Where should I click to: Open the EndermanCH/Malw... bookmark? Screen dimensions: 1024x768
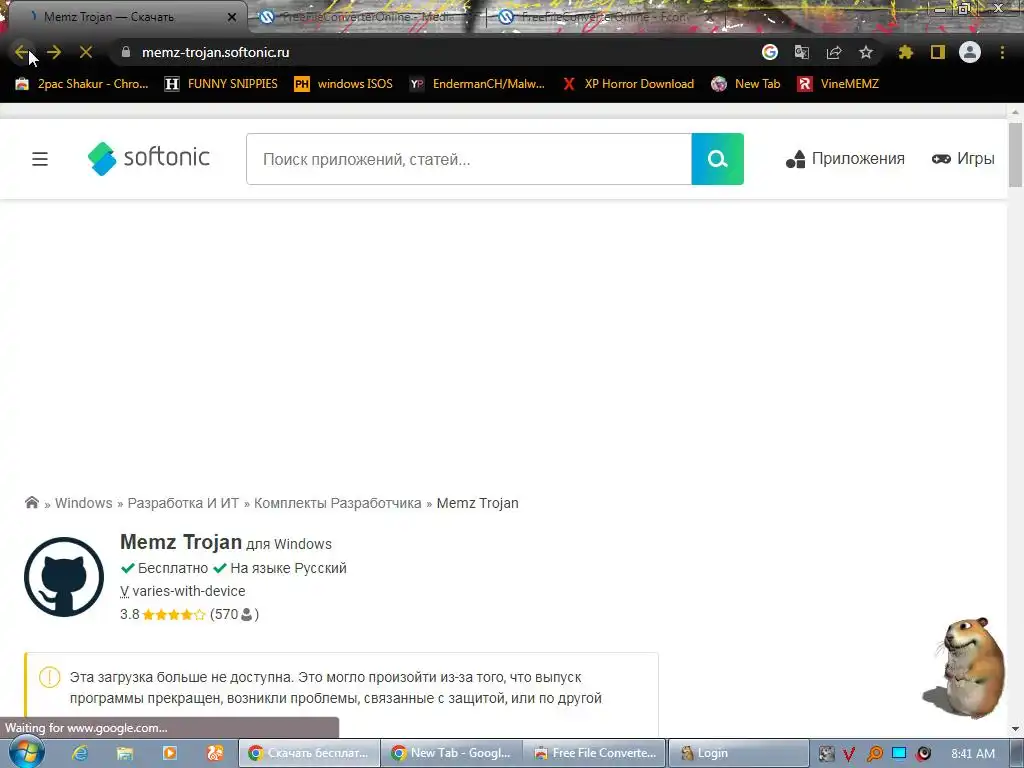477,84
